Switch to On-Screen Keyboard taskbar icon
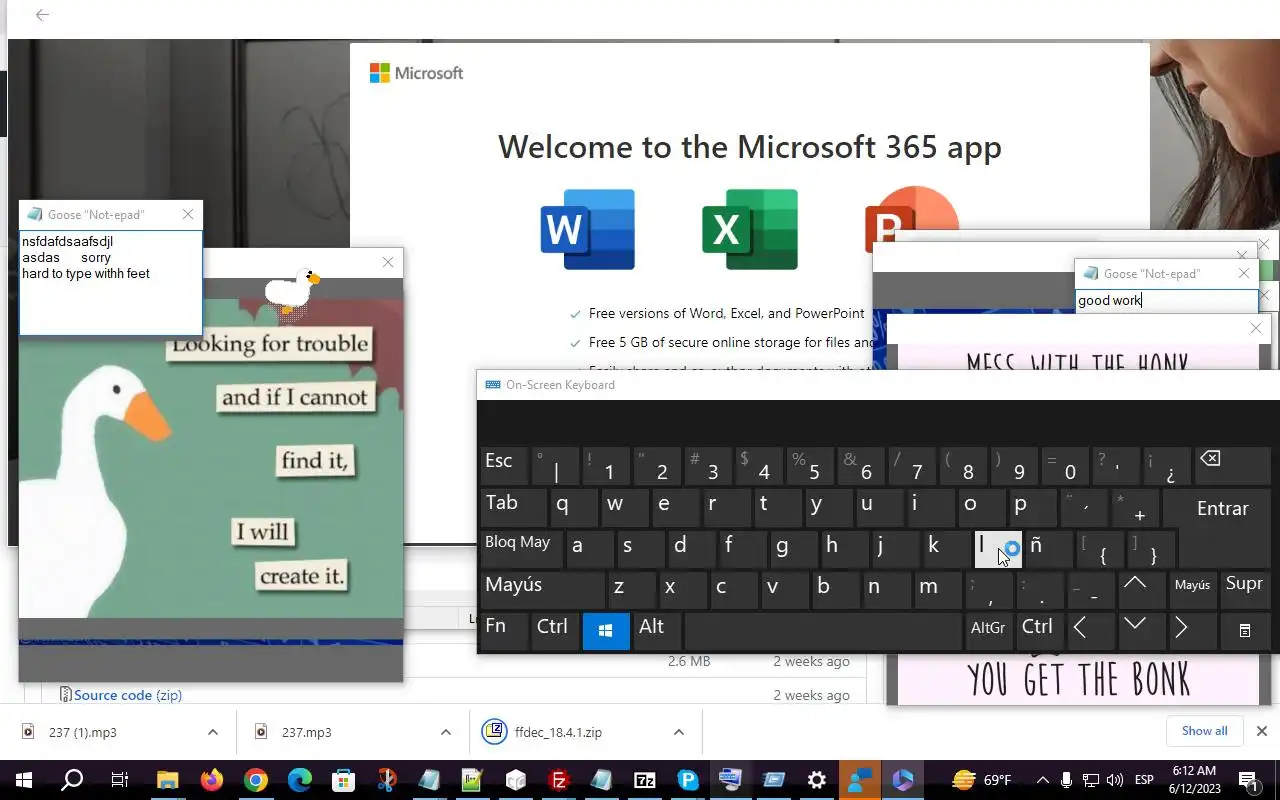 click(x=731, y=780)
